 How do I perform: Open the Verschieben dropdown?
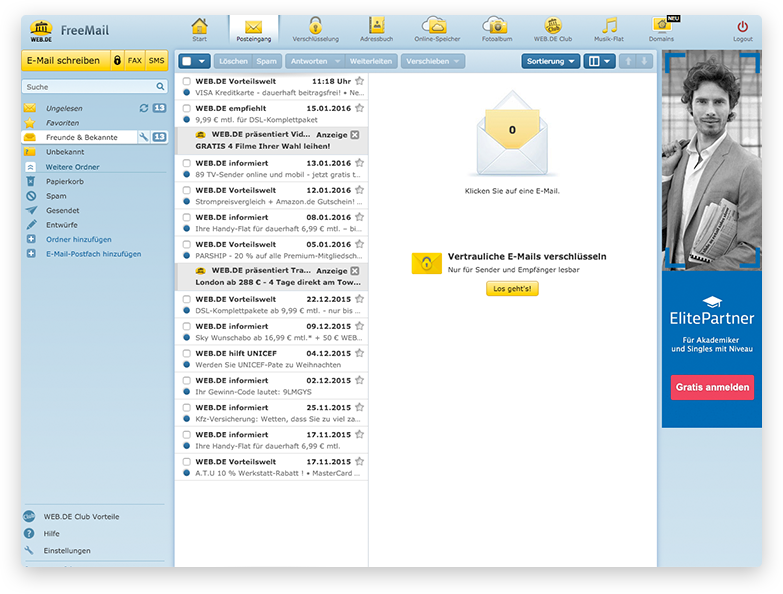432,61
